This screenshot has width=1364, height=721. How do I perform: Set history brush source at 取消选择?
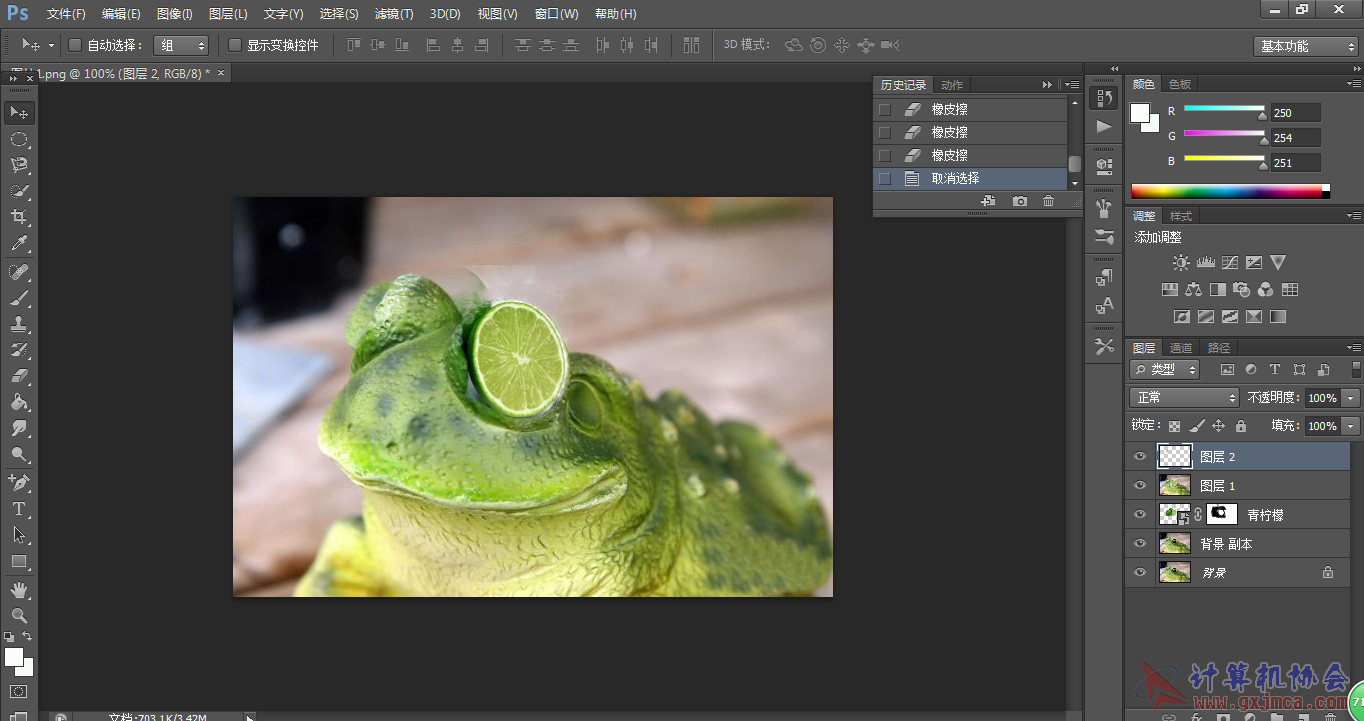point(884,179)
